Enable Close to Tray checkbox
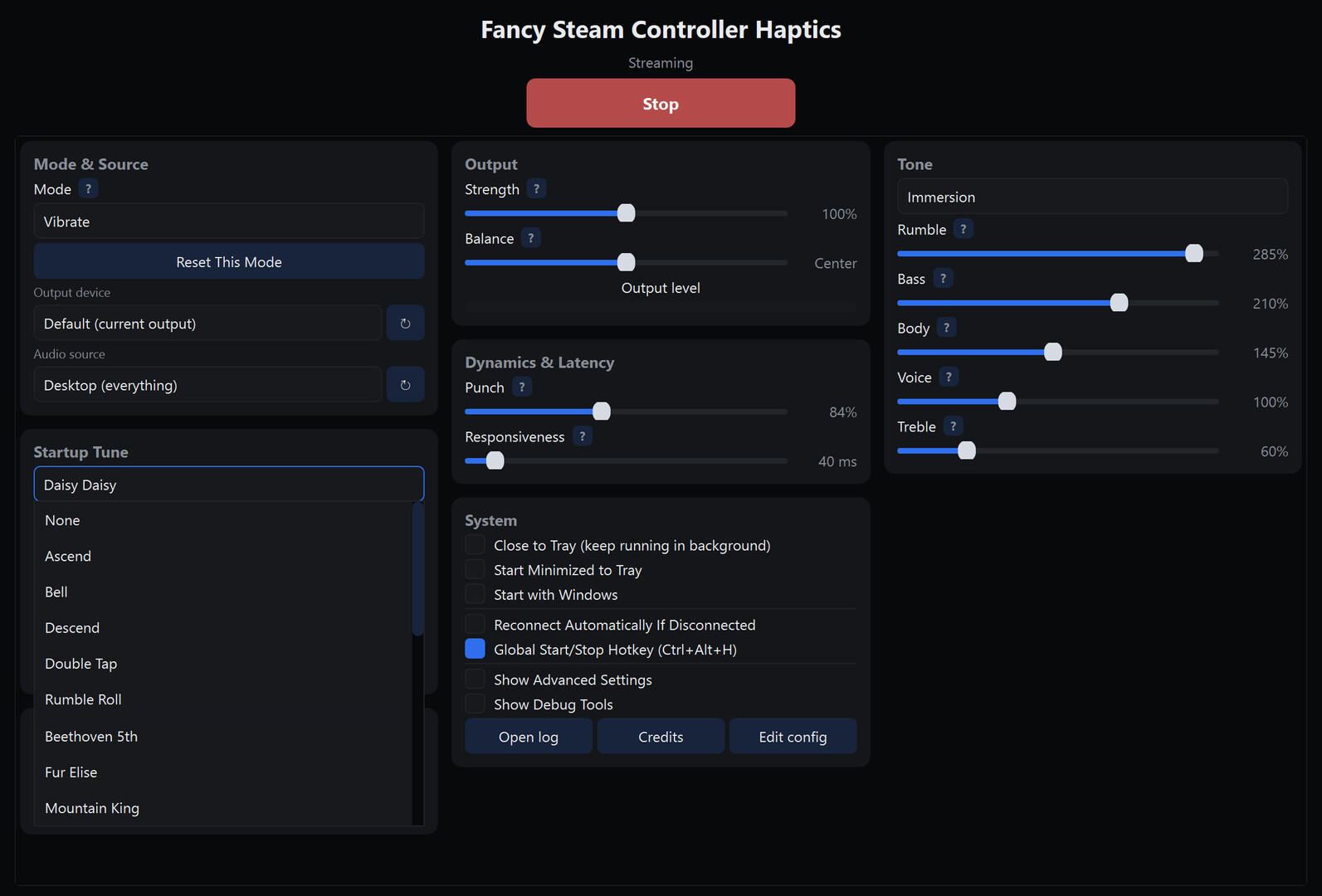The image size is (1322, 896). (x=475, y=545)
